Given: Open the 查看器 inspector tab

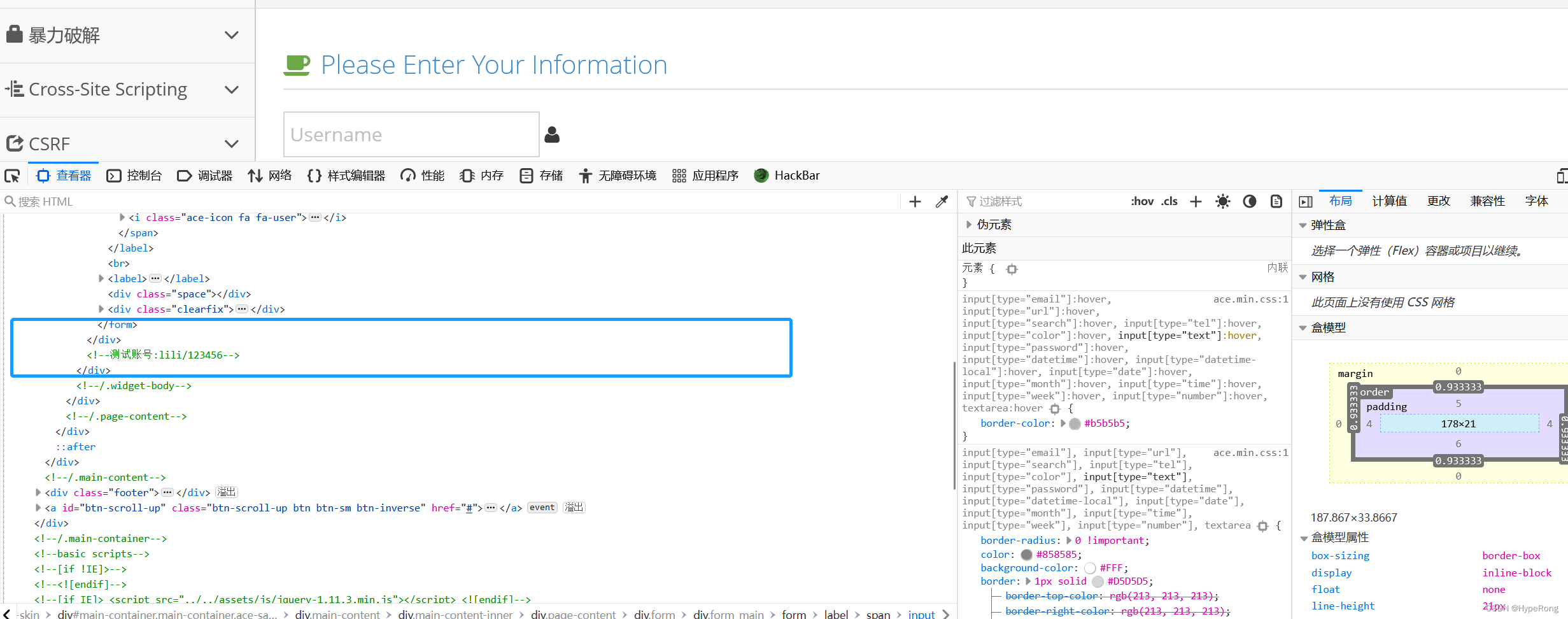Looking at the screenshot, I should (x=64, y=176).
